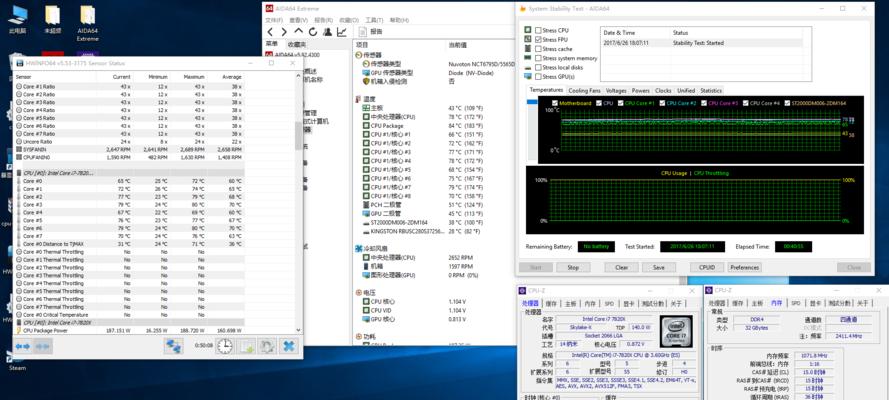
Task: Open HWiNFO64 settings gear icon
Action: (266, 346)
